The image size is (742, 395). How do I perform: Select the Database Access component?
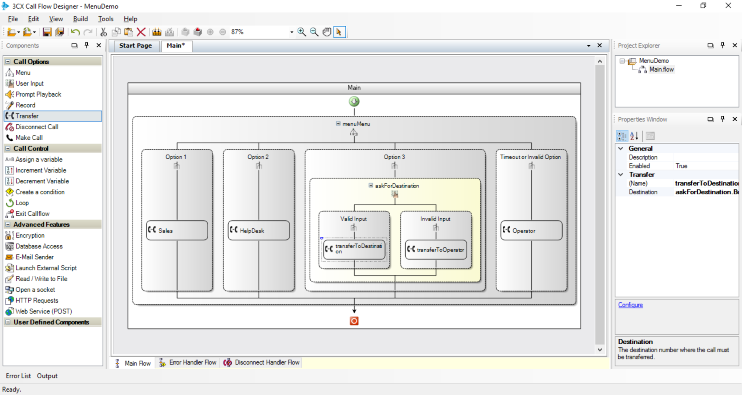coord(53,246)
